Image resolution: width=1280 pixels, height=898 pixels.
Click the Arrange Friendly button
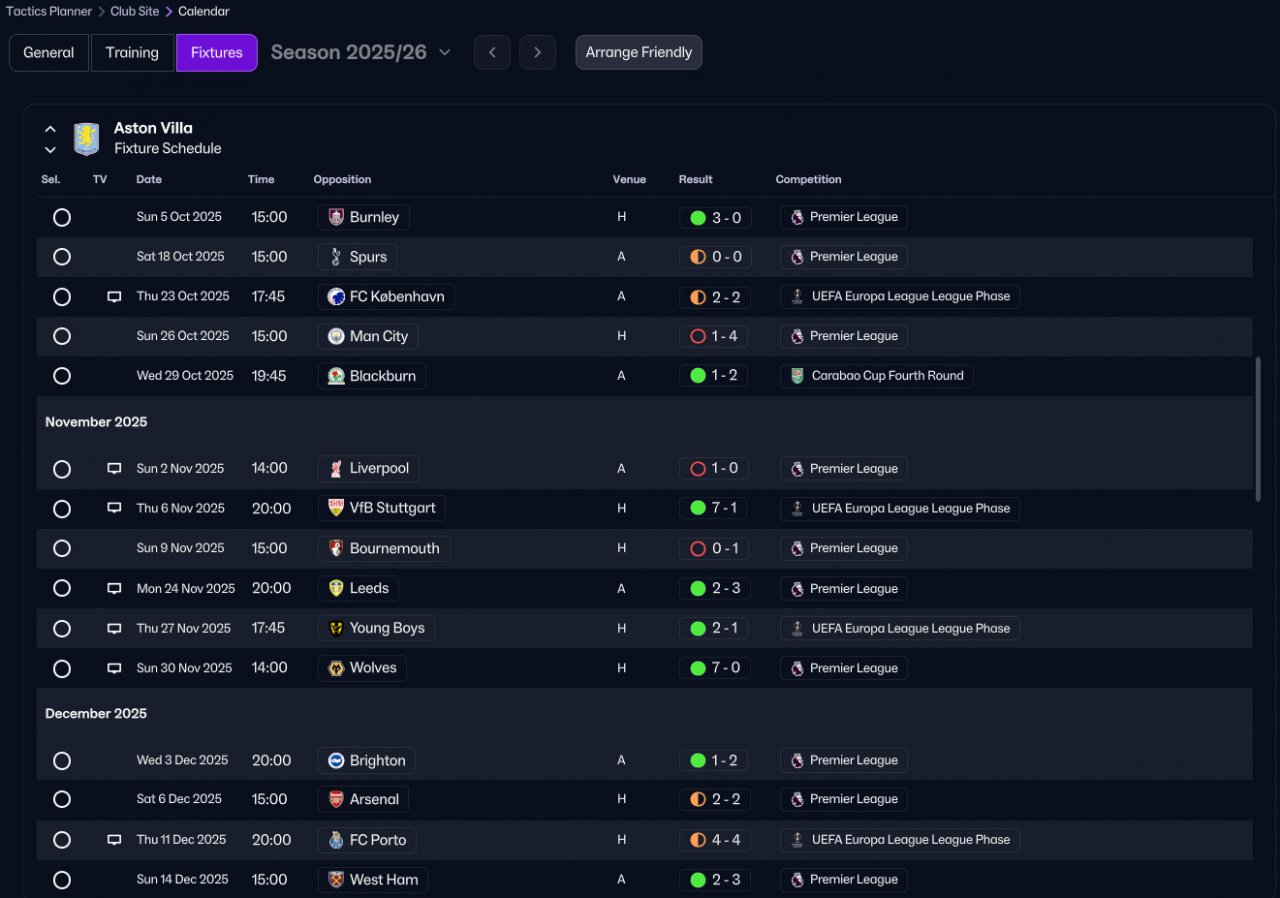tap(639, 53)
